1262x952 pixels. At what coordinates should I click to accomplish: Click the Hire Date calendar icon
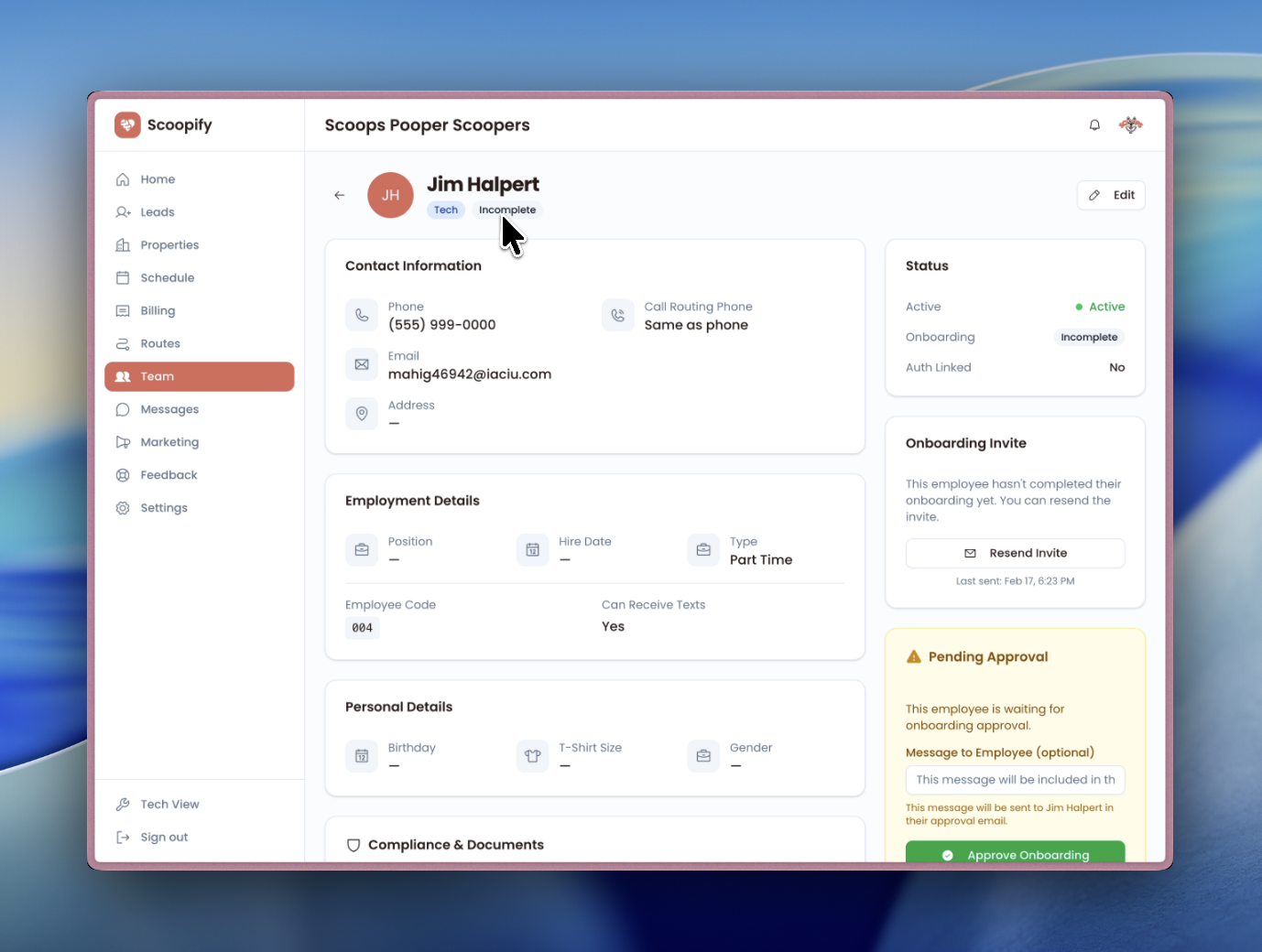click(x=532, y=549)
